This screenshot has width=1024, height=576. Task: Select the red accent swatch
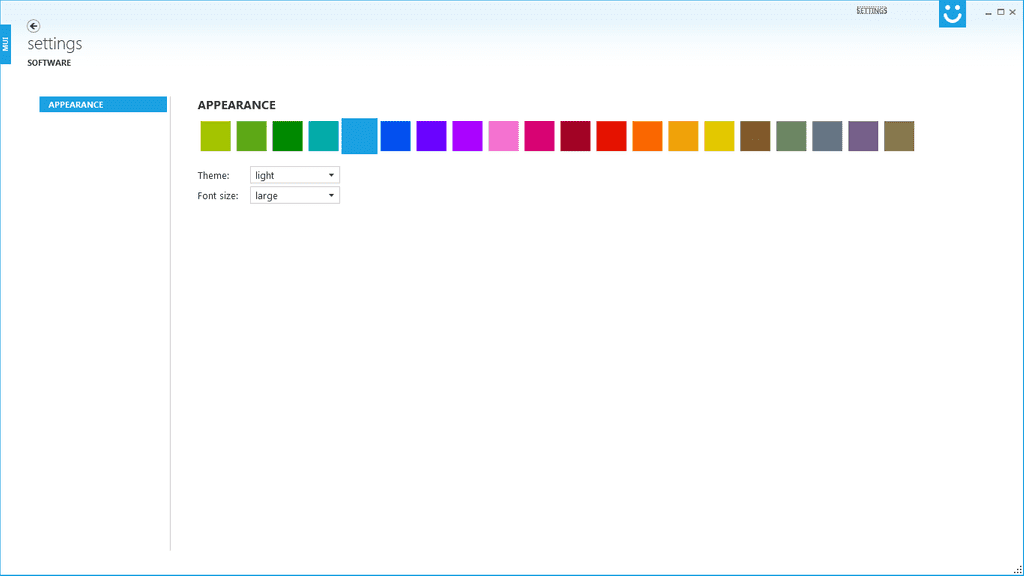tap(611, 136)
